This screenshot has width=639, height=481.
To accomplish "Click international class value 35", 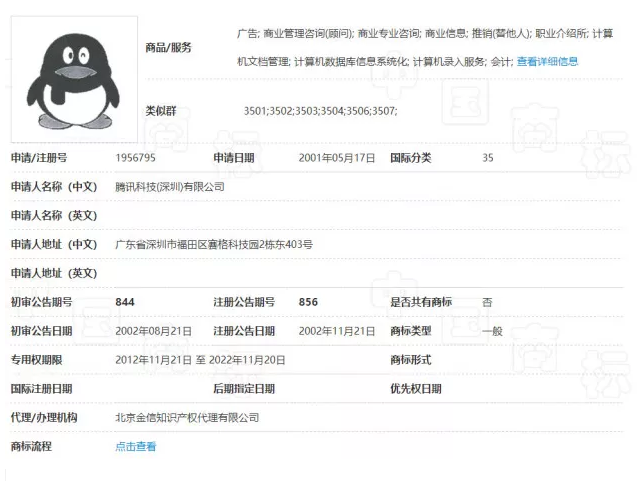I will tap(488, 158).
